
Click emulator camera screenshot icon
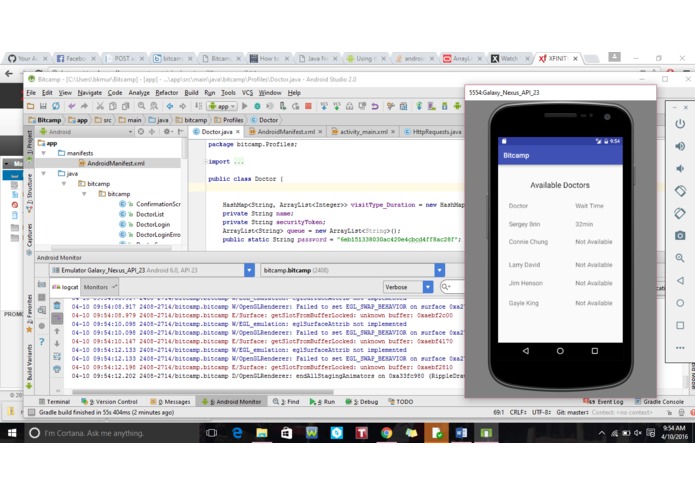[x=680, y=235]
